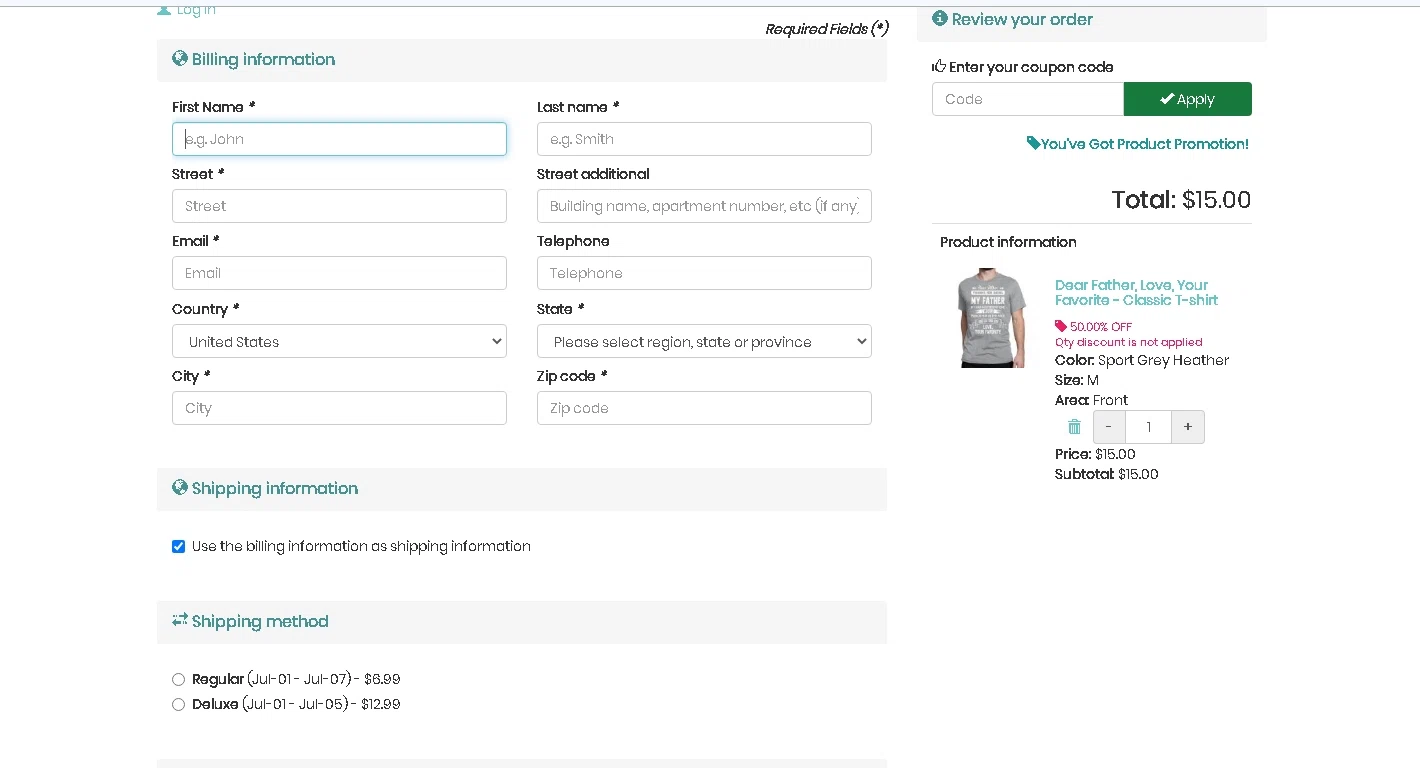Viewport: 1420px width, 768px height.
Task: Open the Country dropdown
Action: [339, 342]
